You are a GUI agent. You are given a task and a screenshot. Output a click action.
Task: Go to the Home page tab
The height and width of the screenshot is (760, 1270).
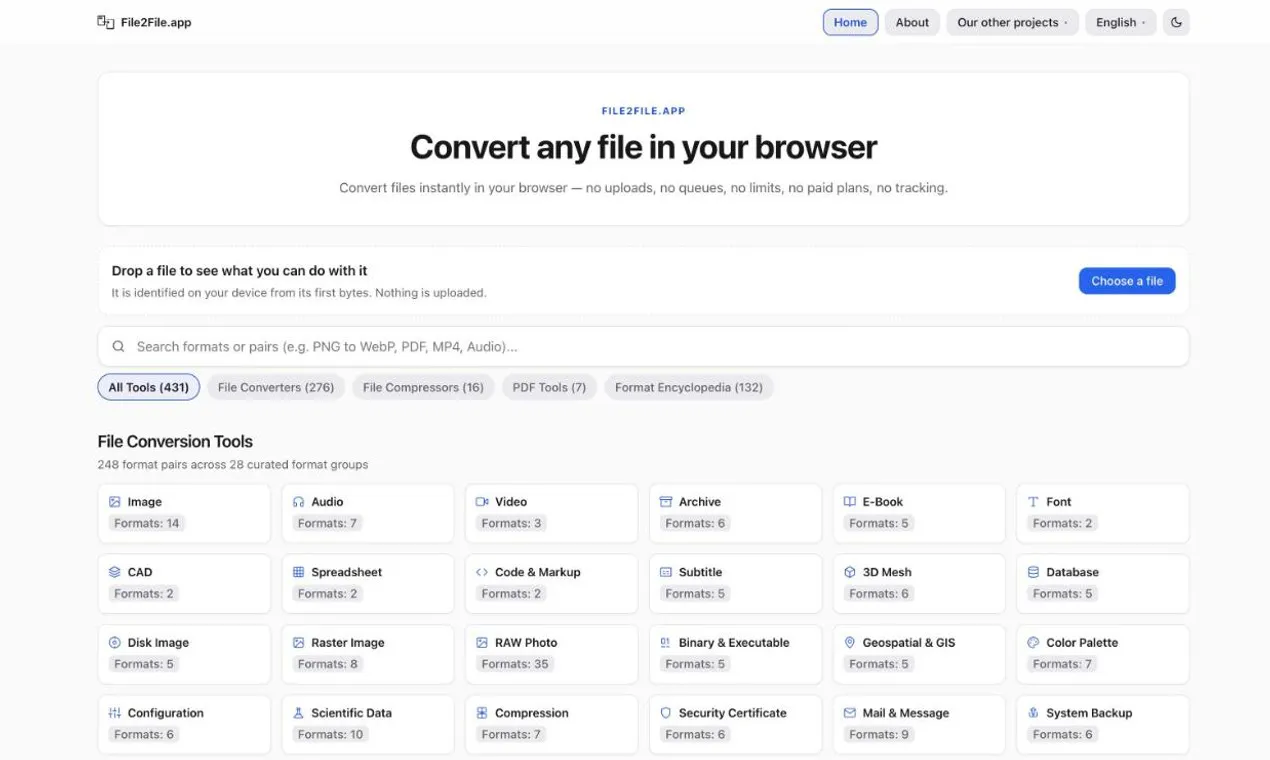pos(850,22)
